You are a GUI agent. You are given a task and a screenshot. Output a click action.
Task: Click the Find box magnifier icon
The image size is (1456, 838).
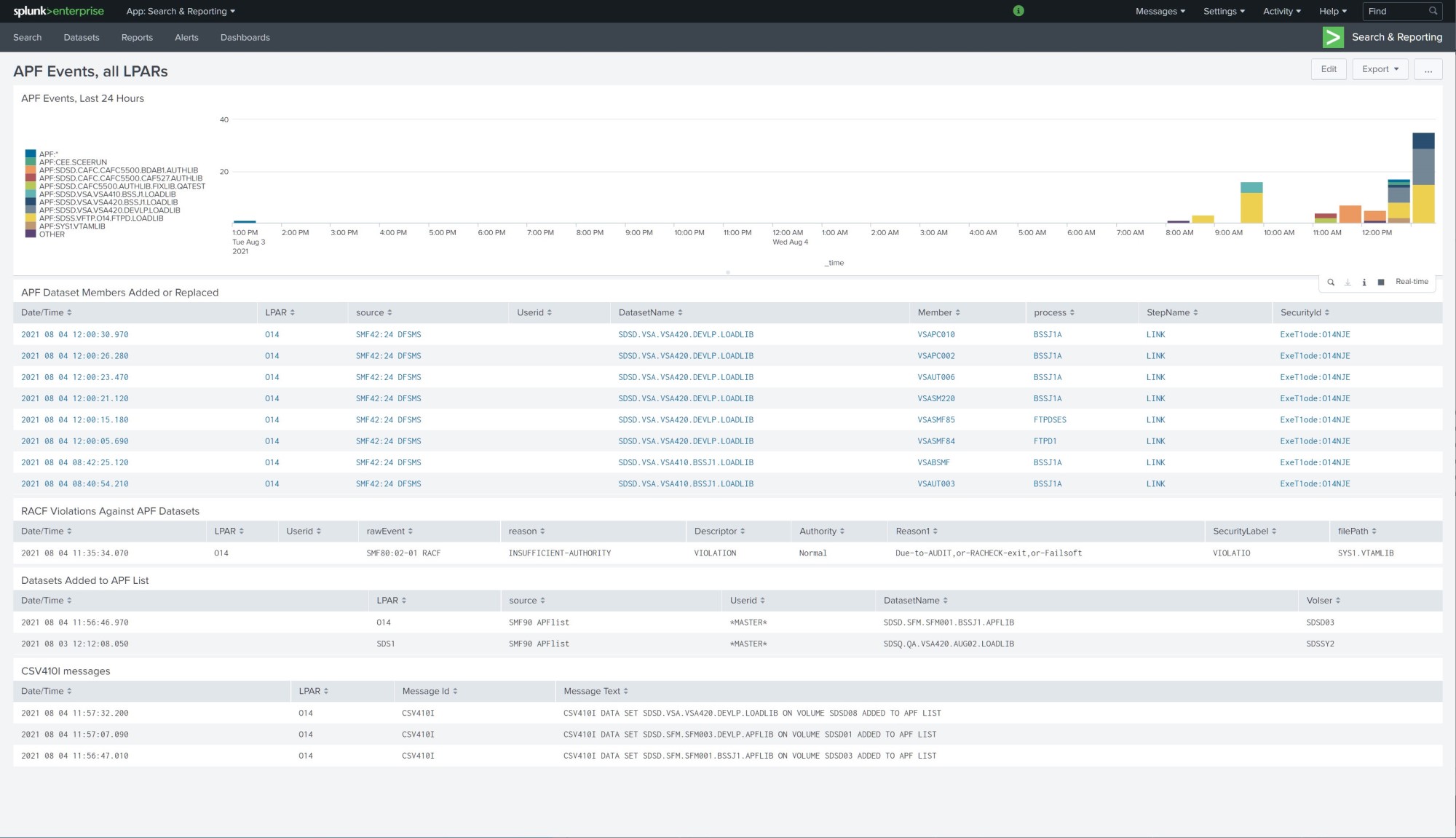1433,11
